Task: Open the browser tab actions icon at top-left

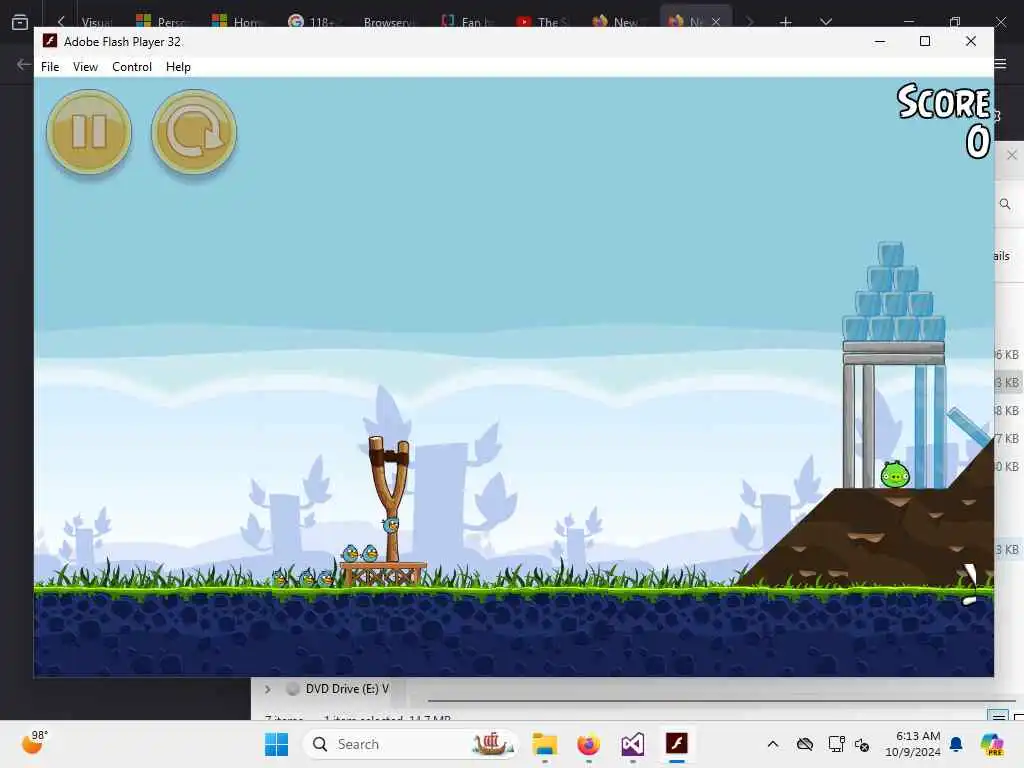Action: (x=20, y=22)
